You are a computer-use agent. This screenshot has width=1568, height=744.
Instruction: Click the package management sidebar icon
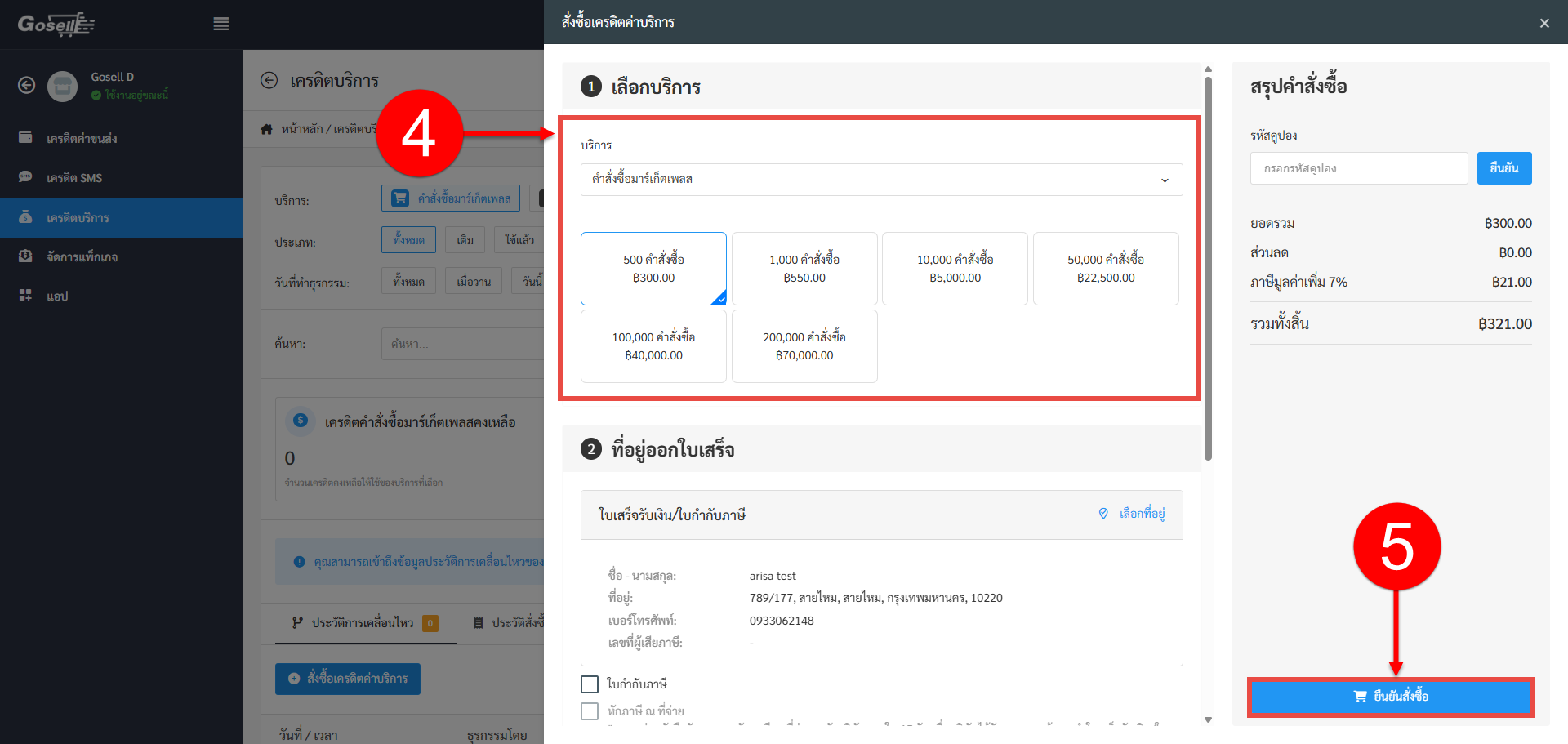[x=25, y=256]
